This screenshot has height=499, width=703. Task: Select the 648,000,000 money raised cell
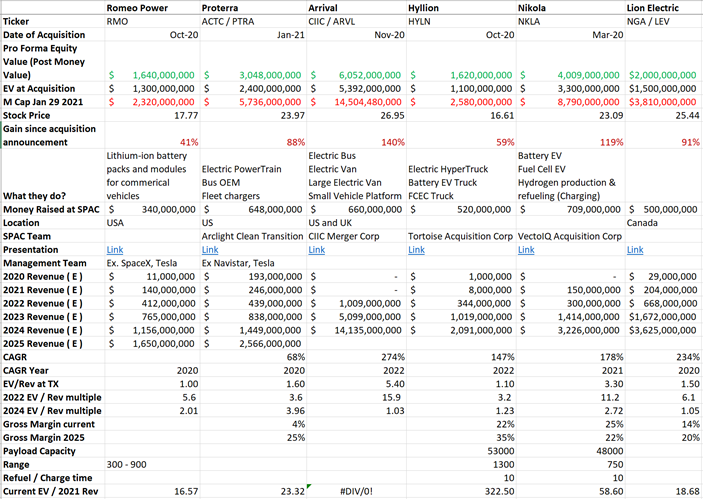[253, 209]
